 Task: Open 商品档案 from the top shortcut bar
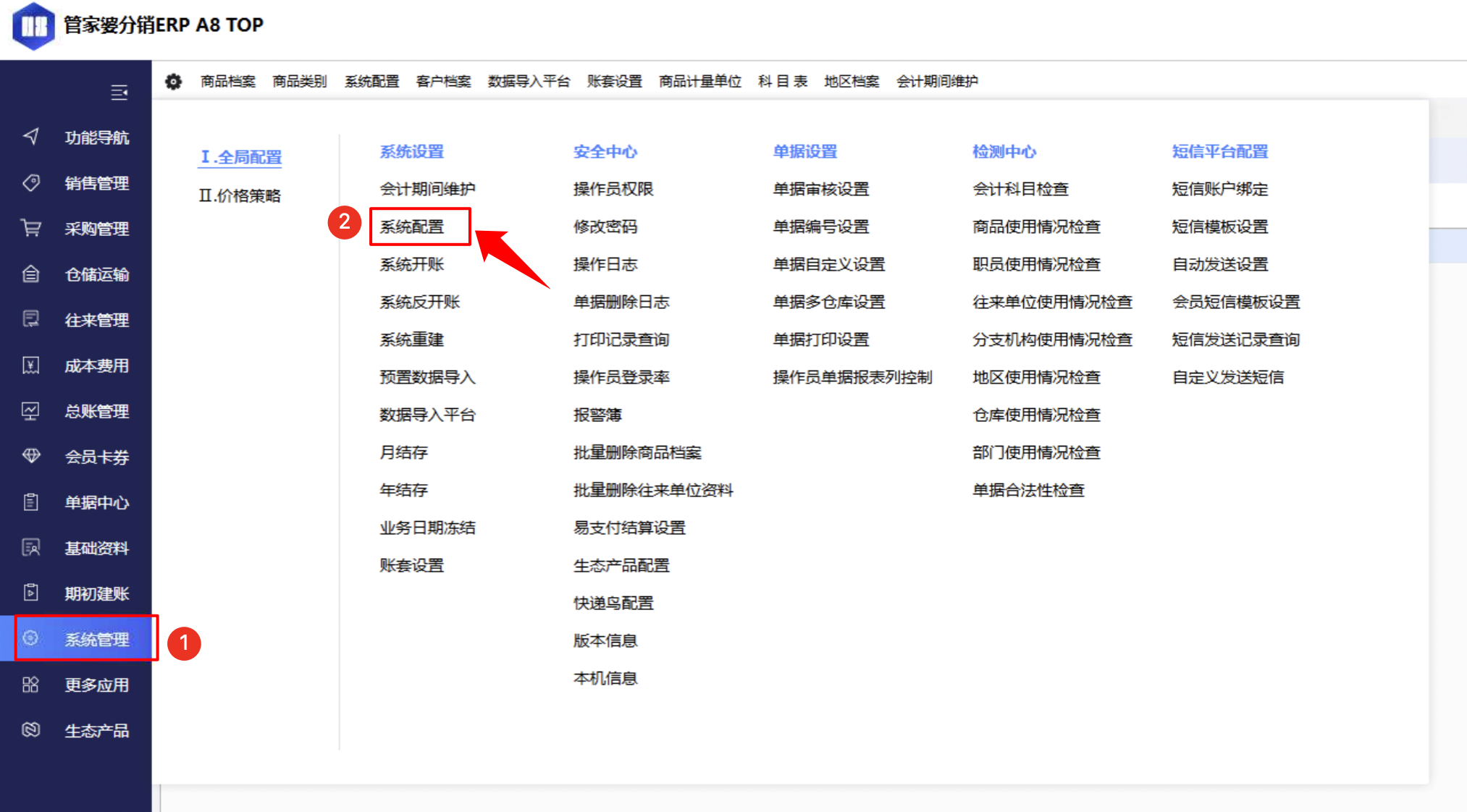coord(228,82)
